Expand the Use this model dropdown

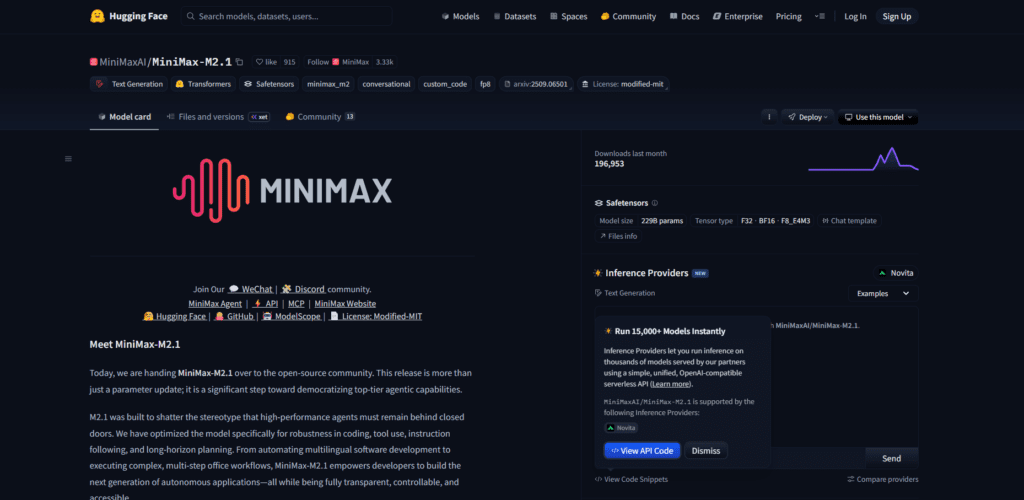pyautogui.click(x=878, y=117)
